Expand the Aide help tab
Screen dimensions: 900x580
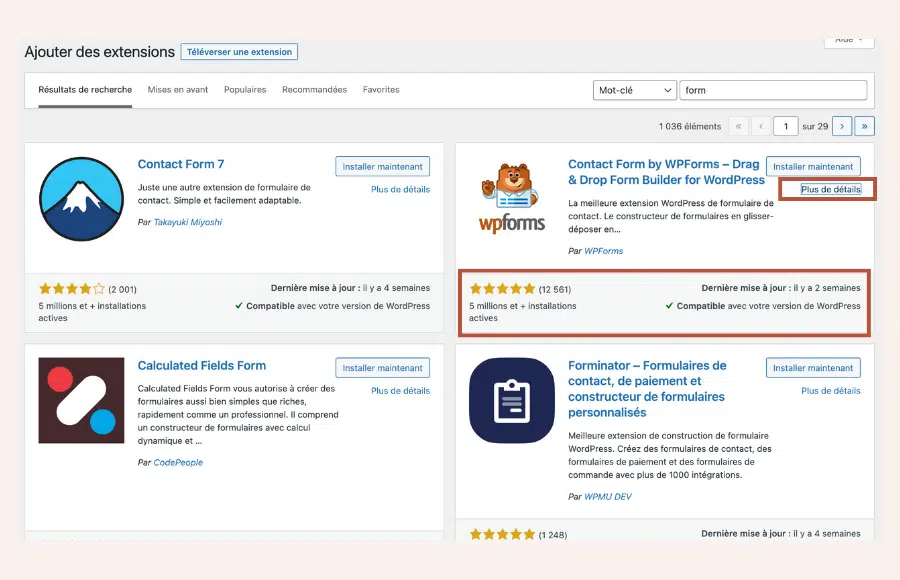click(849, 40)
